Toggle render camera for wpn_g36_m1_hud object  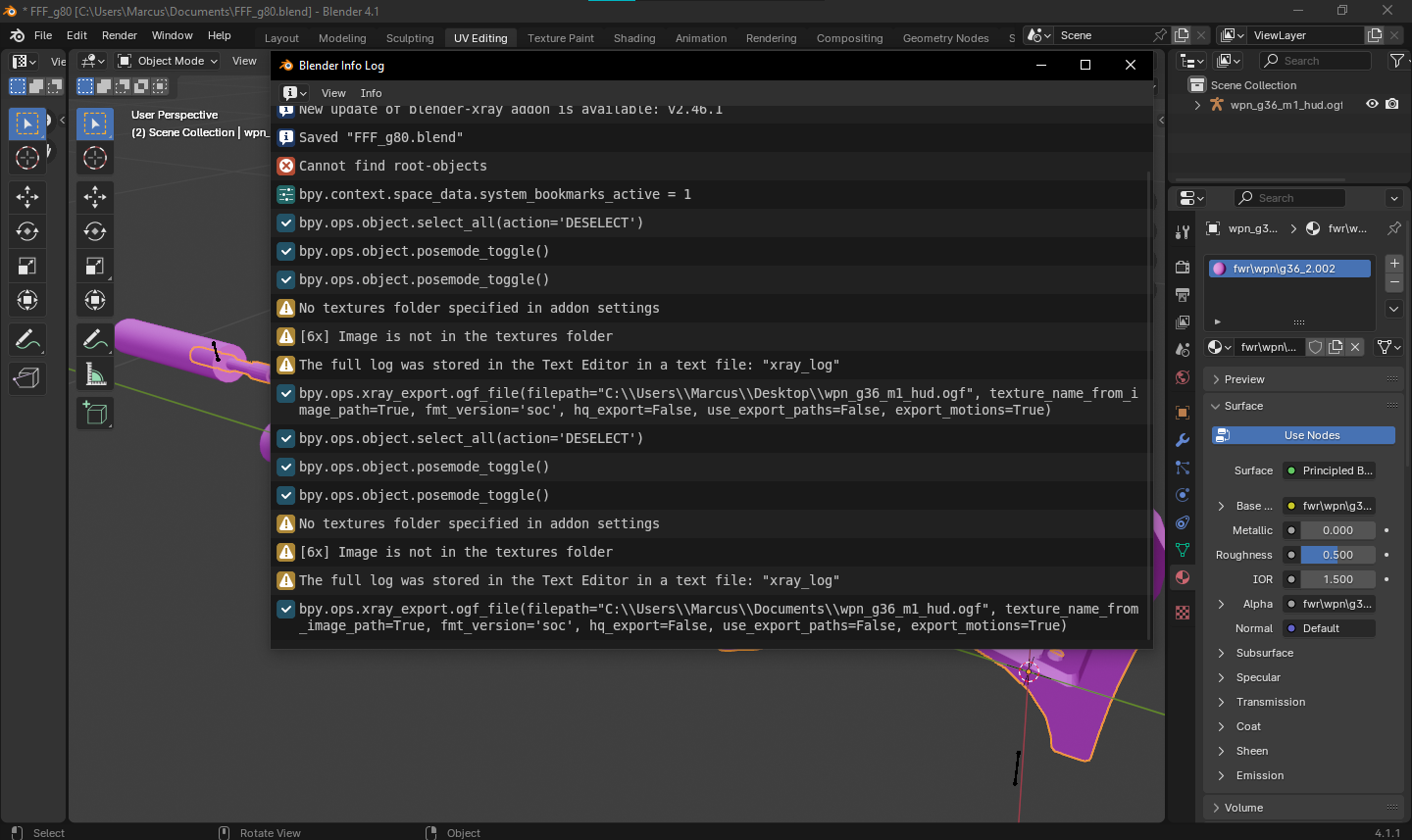pos(1392,105)
